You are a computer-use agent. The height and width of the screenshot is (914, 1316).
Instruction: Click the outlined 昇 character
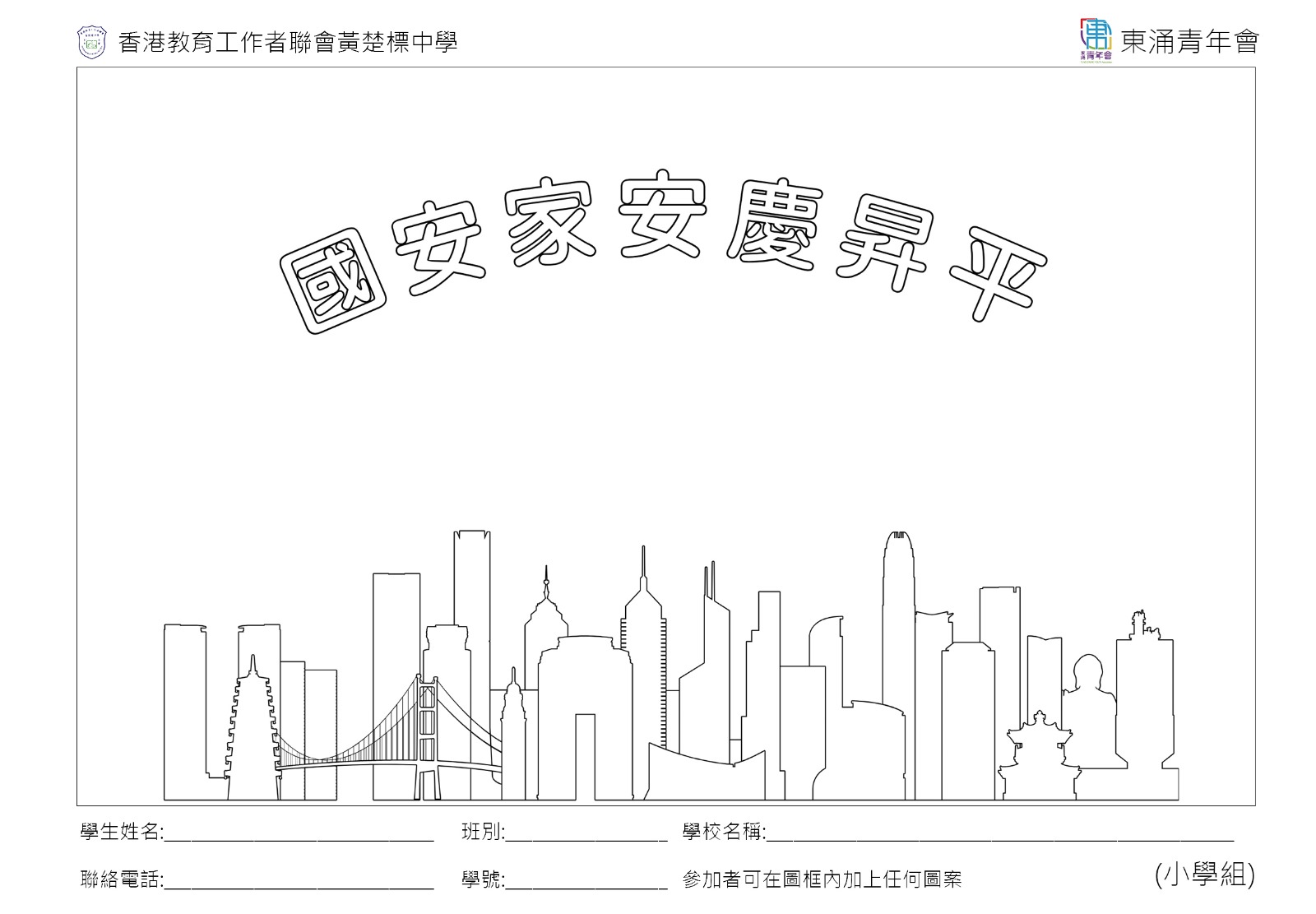click(x=884, y=245)
